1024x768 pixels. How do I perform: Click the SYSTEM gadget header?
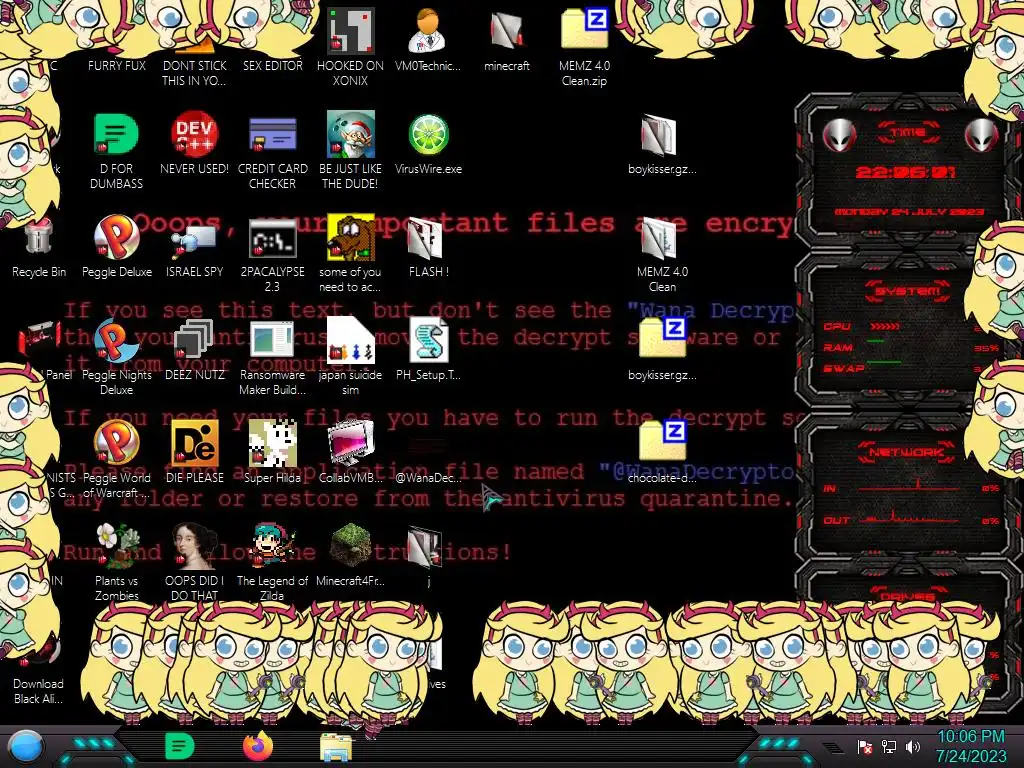908,291
